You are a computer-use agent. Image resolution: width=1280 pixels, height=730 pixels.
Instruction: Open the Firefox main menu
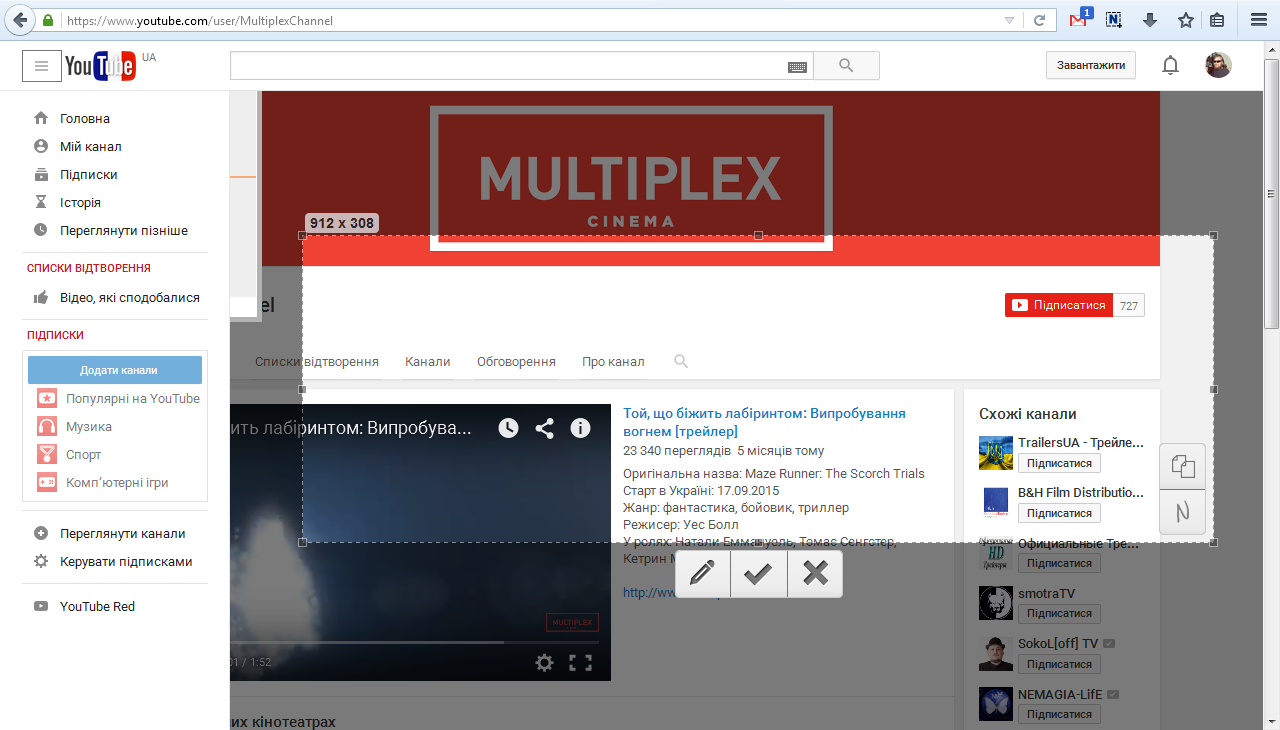(x=1258, y=20)
